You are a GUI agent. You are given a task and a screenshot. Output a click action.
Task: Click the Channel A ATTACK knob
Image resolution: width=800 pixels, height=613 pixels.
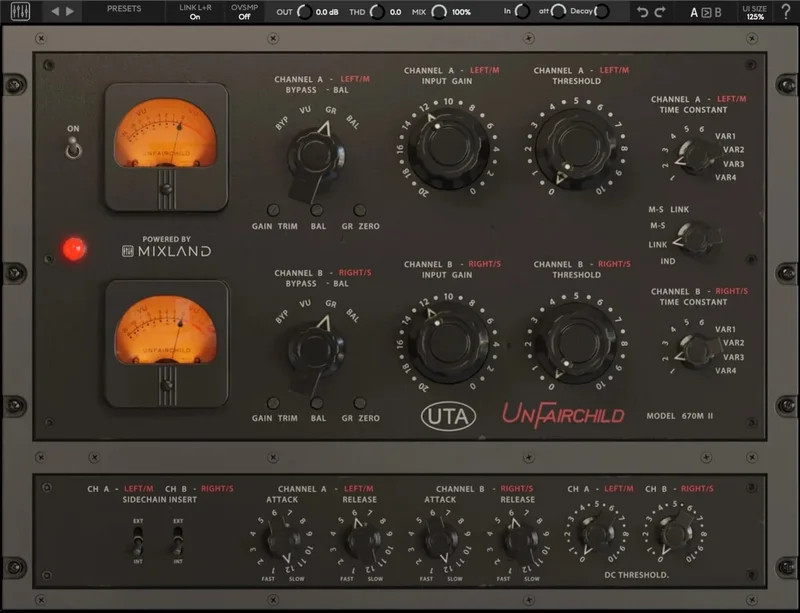point(282,541)
